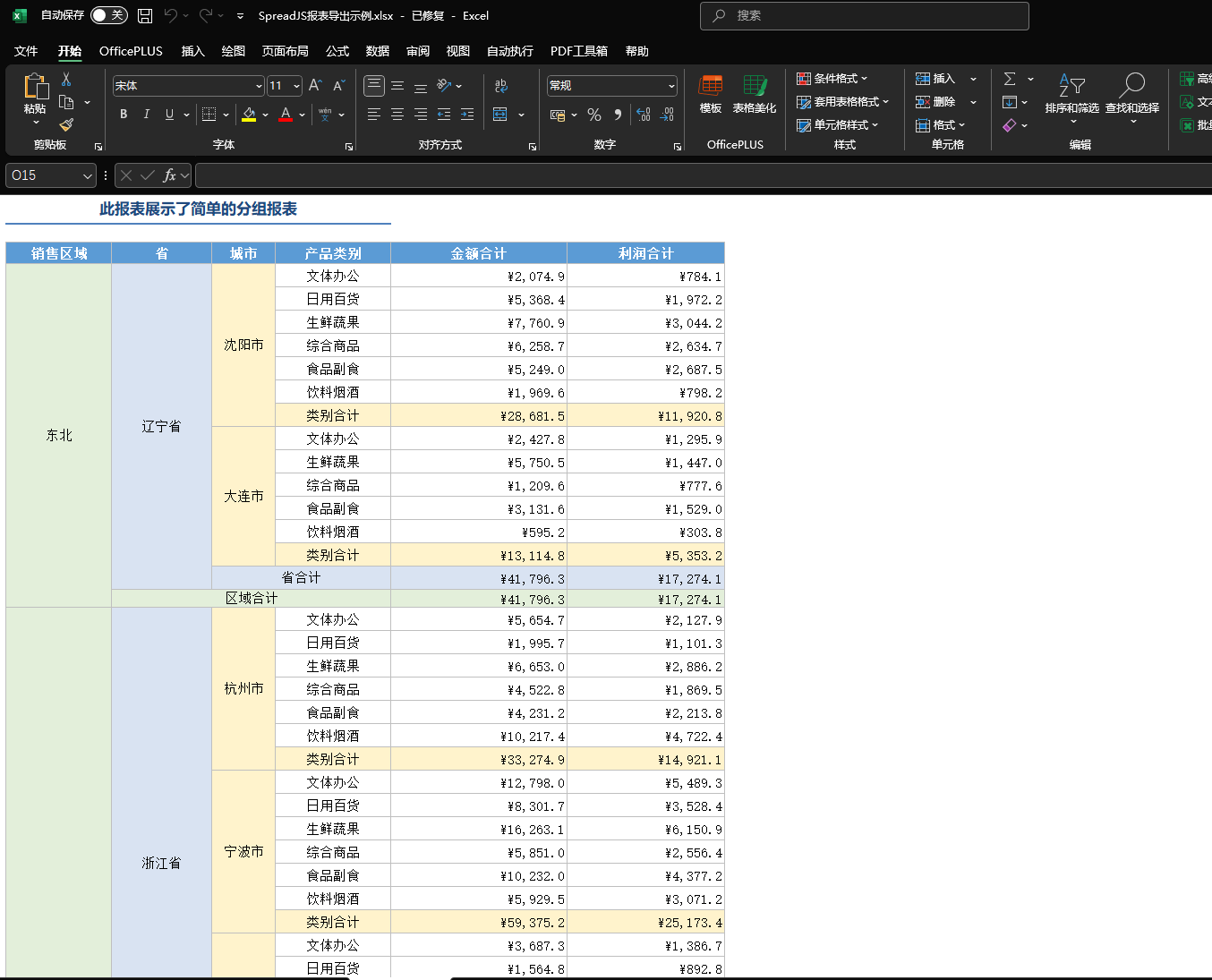Click the Save icon in title bar
Image resolution: width=1212 pixels, height=980 pixels.
(x=145, y=15)
